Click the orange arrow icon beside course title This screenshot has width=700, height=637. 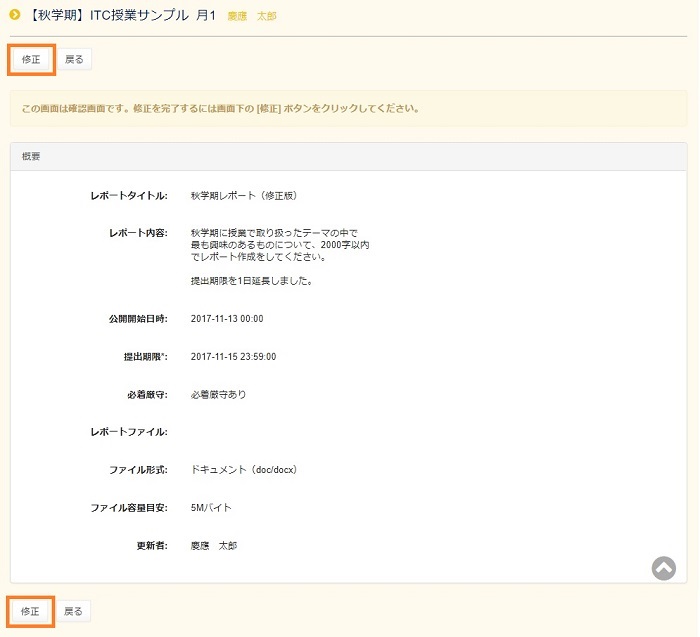15,15
